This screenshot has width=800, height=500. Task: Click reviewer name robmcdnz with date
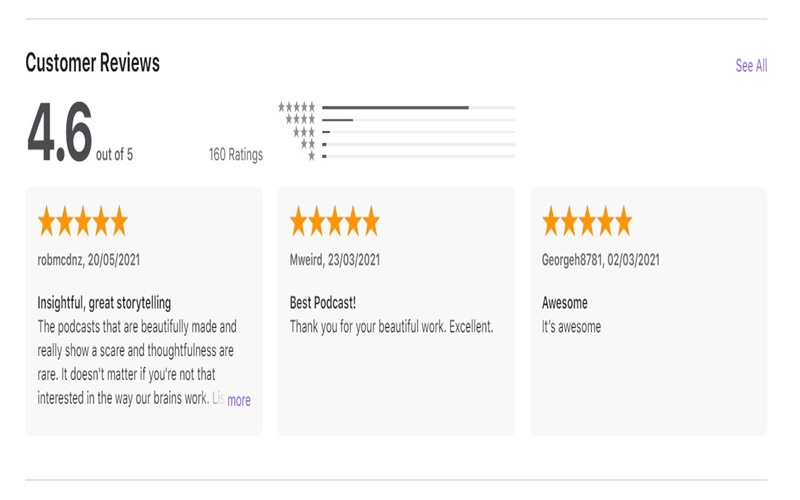89,260
